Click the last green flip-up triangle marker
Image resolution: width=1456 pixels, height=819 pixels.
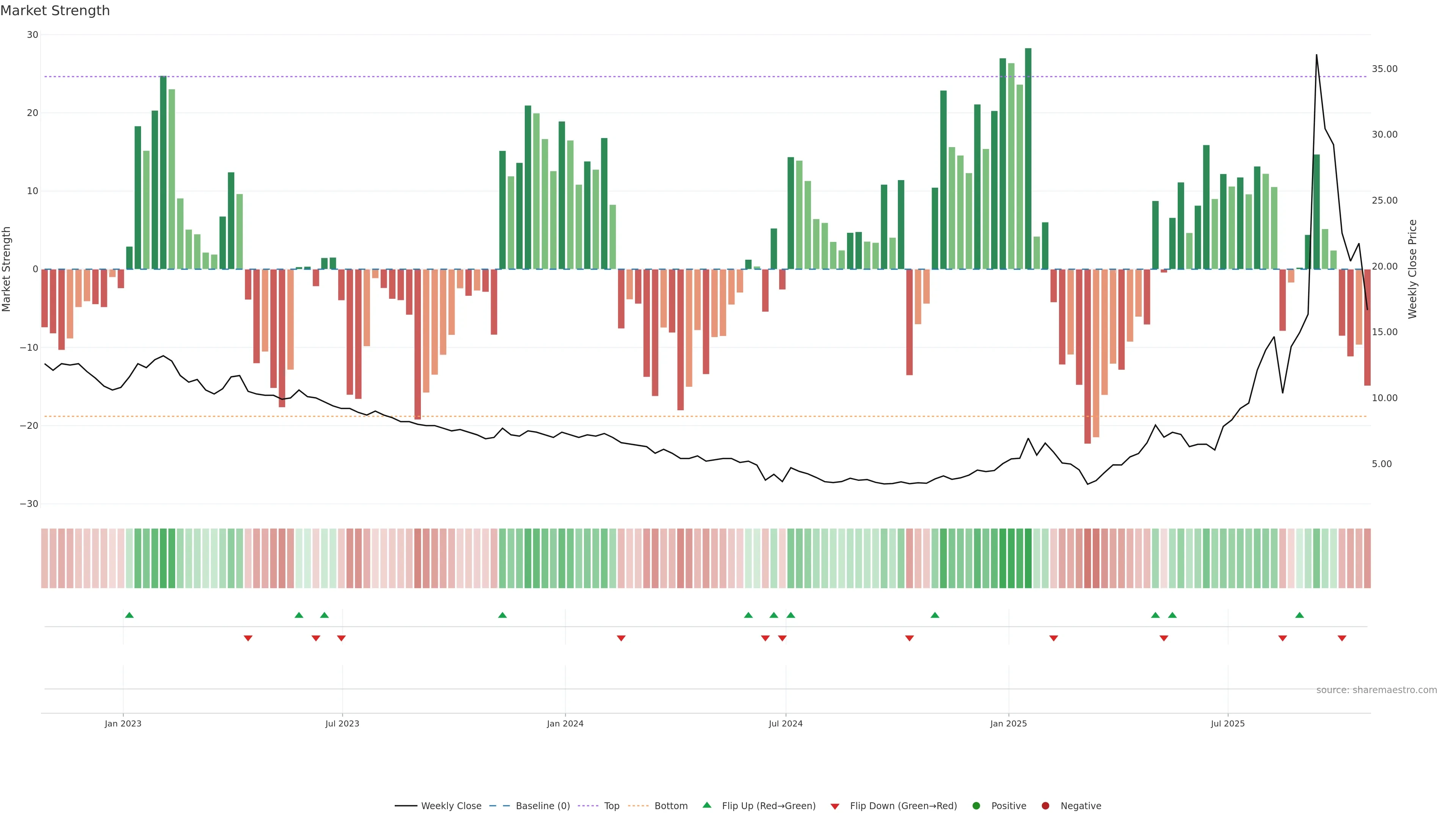[1299, 615]
